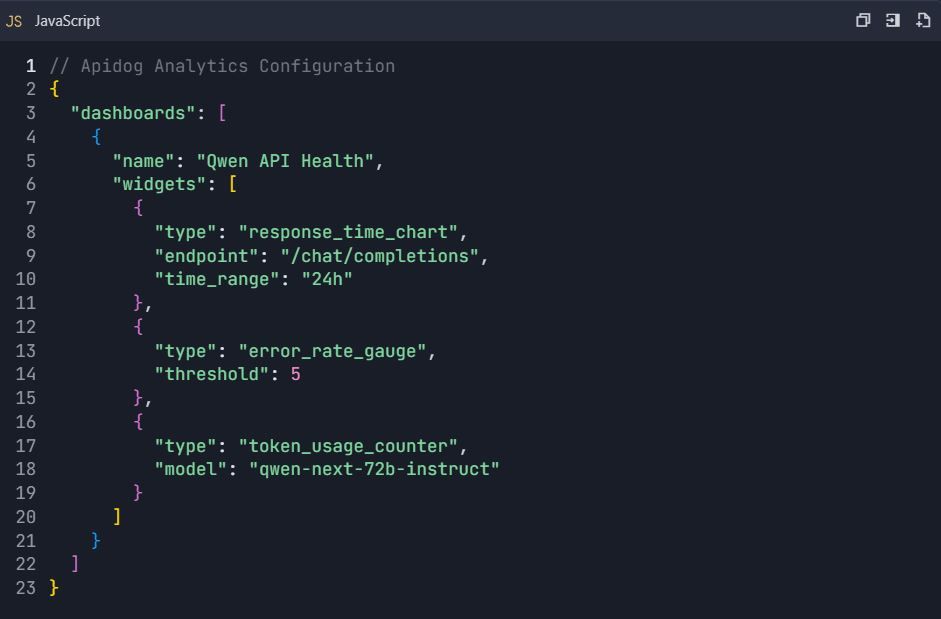Click the closing yellow bracket on line 20
The image size is (941, 619).
pos(117,517)
